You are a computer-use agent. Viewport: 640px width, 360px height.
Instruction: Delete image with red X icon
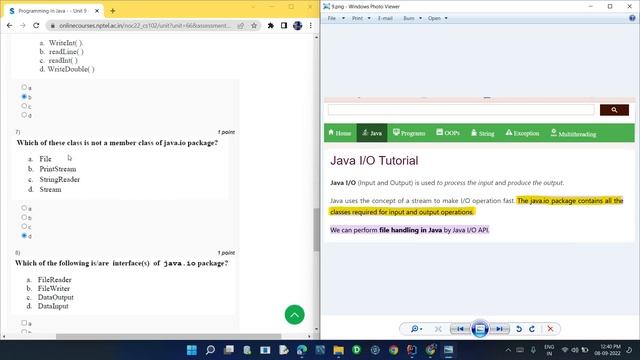(x=550, y=329)
